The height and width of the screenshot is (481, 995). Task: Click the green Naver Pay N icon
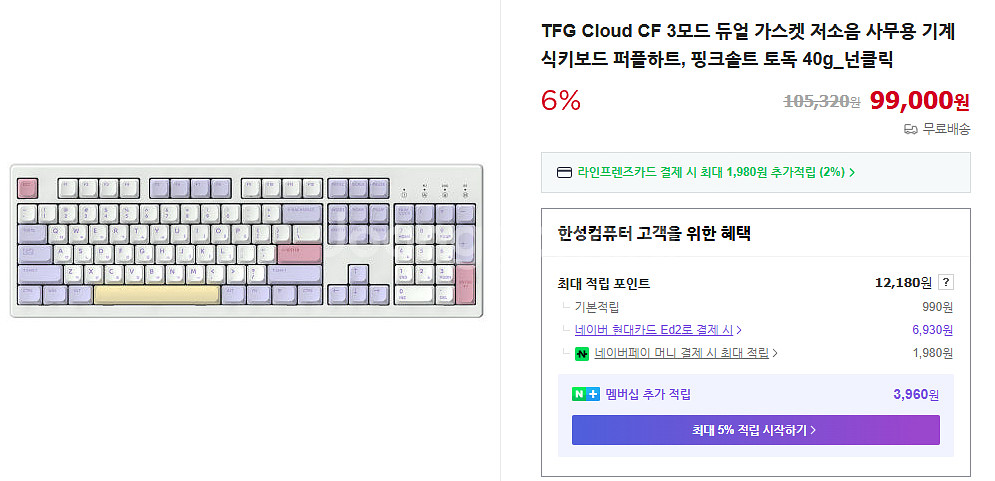click(x=582, y=353)
